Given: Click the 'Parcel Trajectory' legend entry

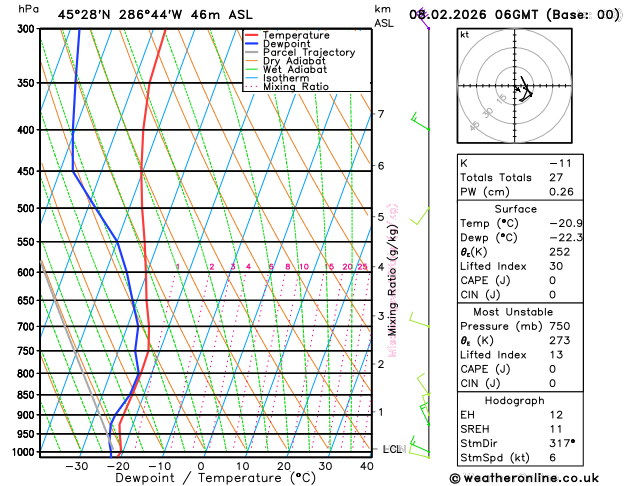Looking at the screenshot, I should 309,53.
